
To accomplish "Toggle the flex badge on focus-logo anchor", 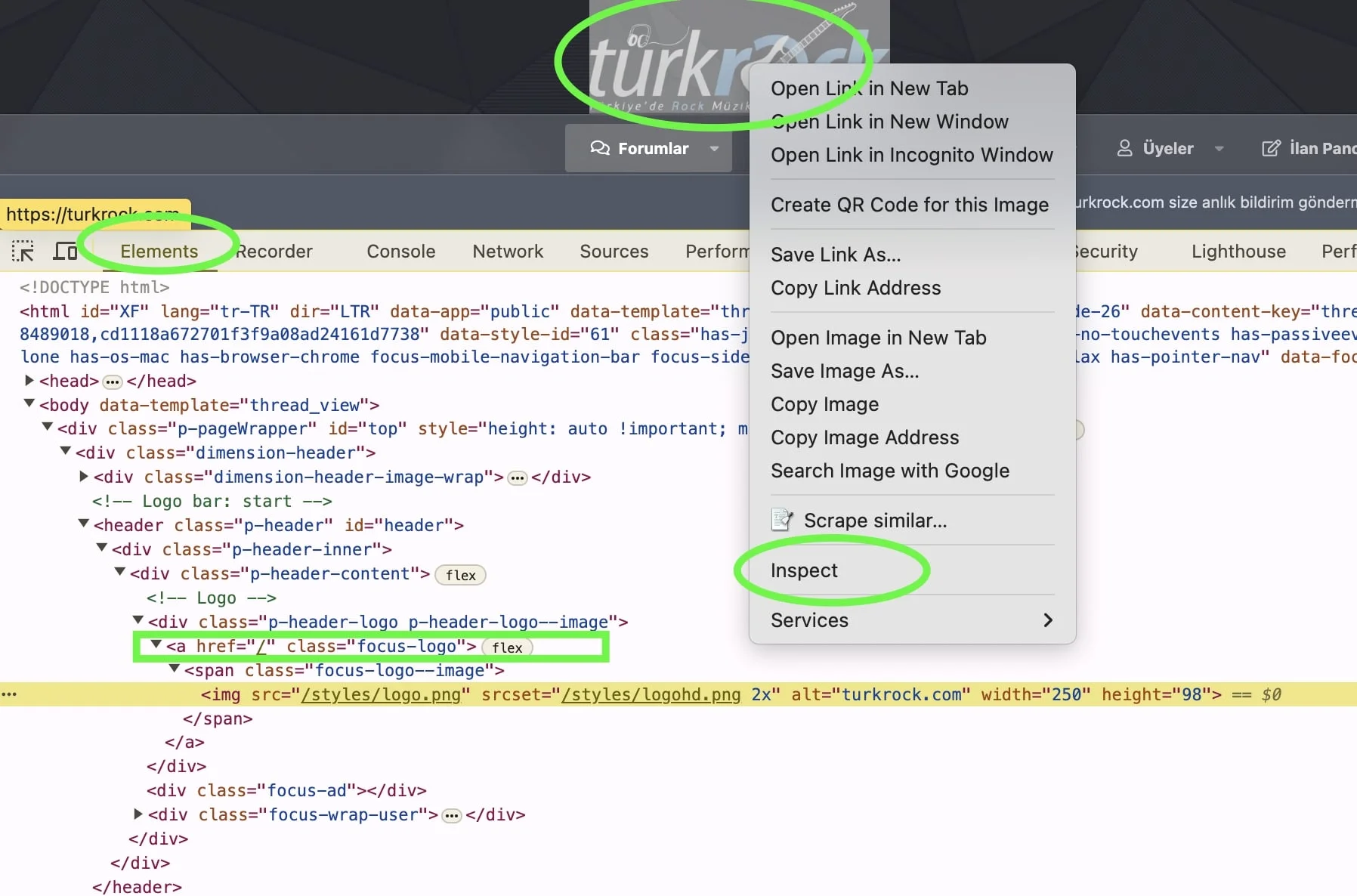I will tap(507, 647).
